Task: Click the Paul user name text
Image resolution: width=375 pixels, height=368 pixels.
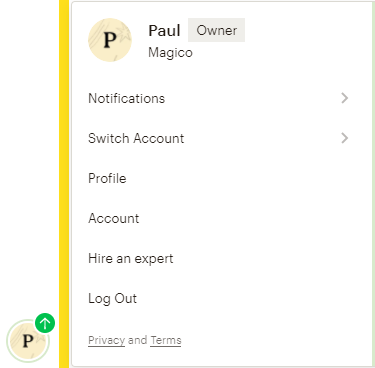Action: [164, 31]
